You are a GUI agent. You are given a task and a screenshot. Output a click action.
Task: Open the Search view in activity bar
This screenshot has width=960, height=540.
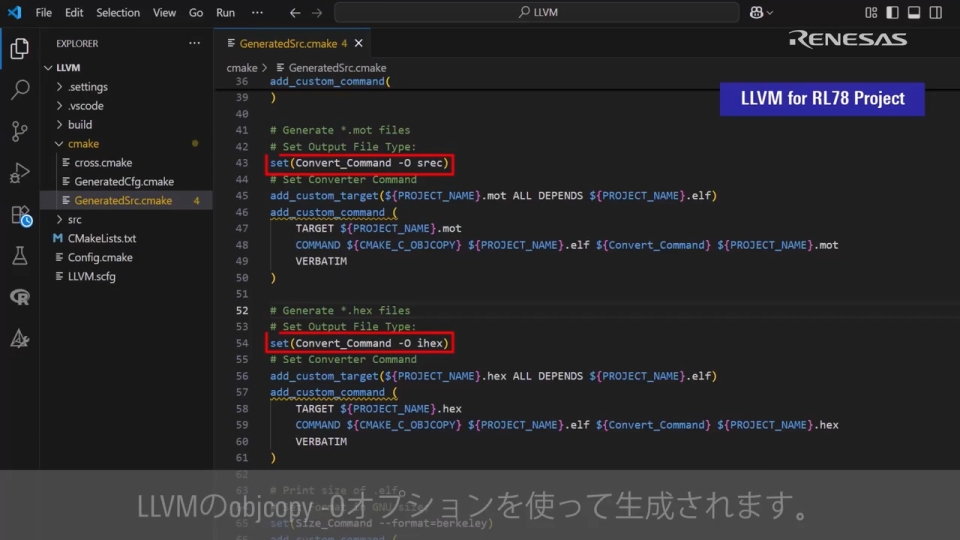pos(19,90)
